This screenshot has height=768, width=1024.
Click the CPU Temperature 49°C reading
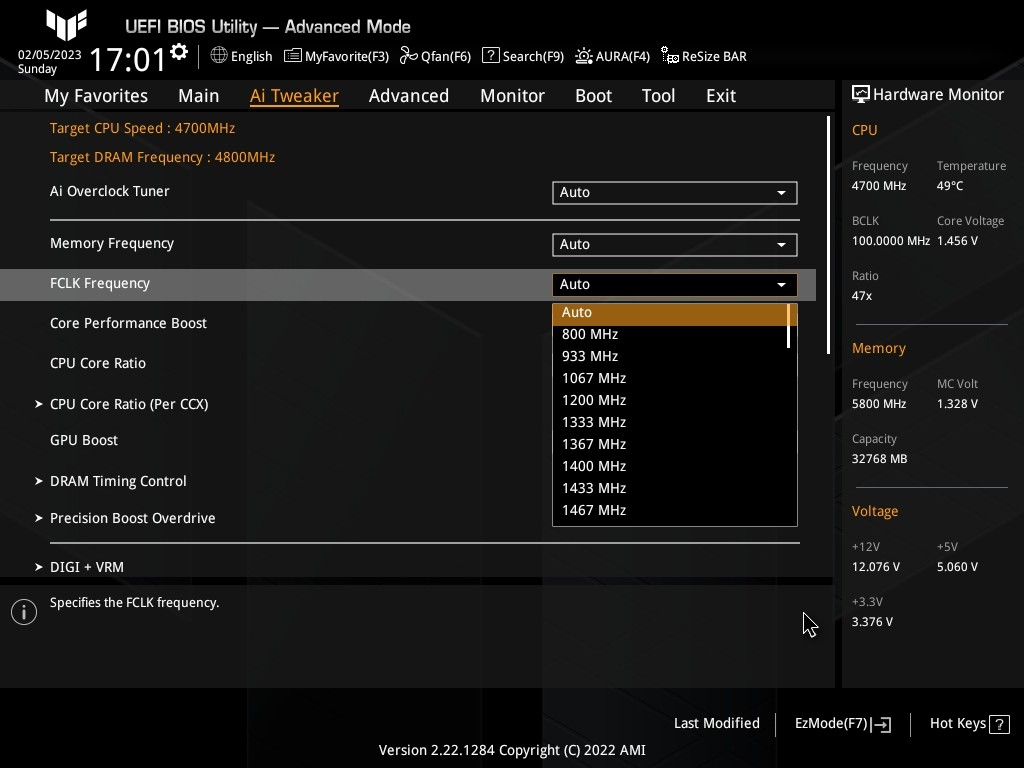[x=950, y=186]
